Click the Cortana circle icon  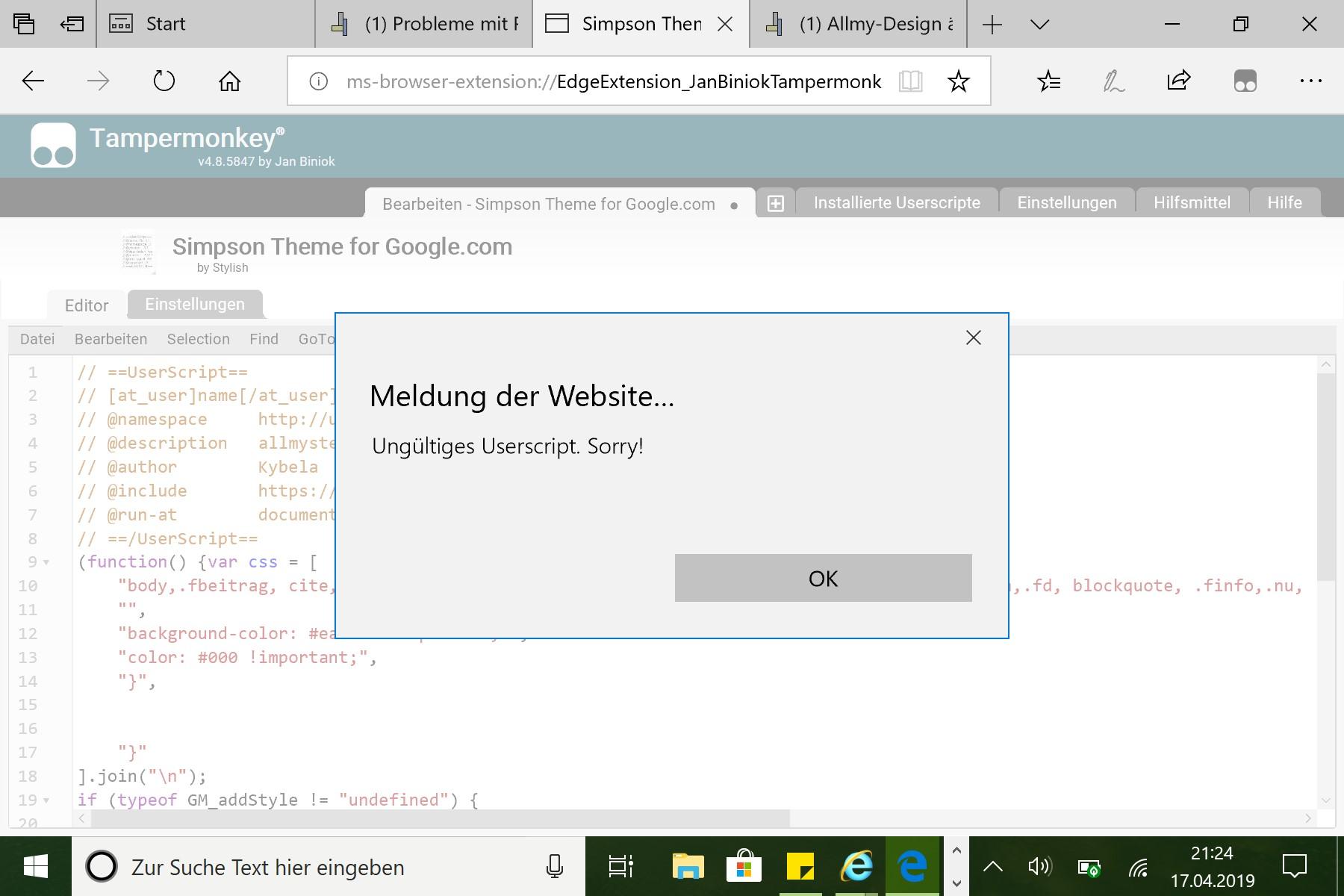click(102, 867)
